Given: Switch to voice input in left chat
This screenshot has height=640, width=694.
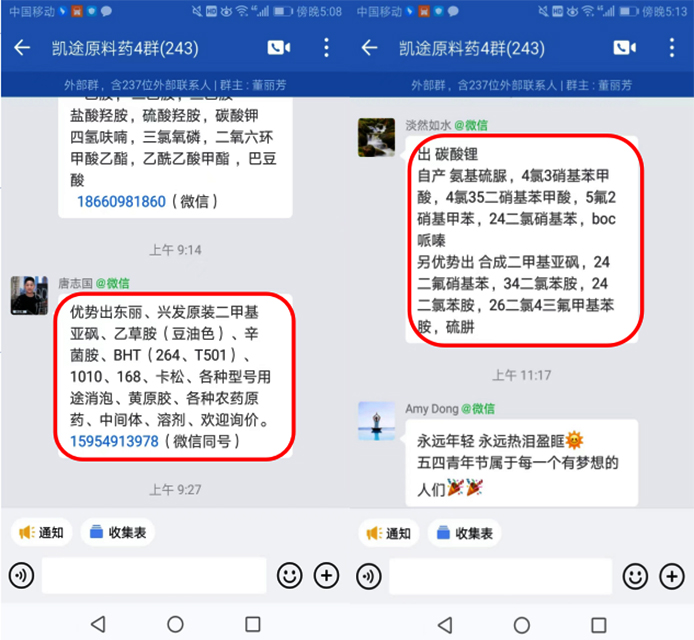Looking at the screenshot, I should [21, 576].
